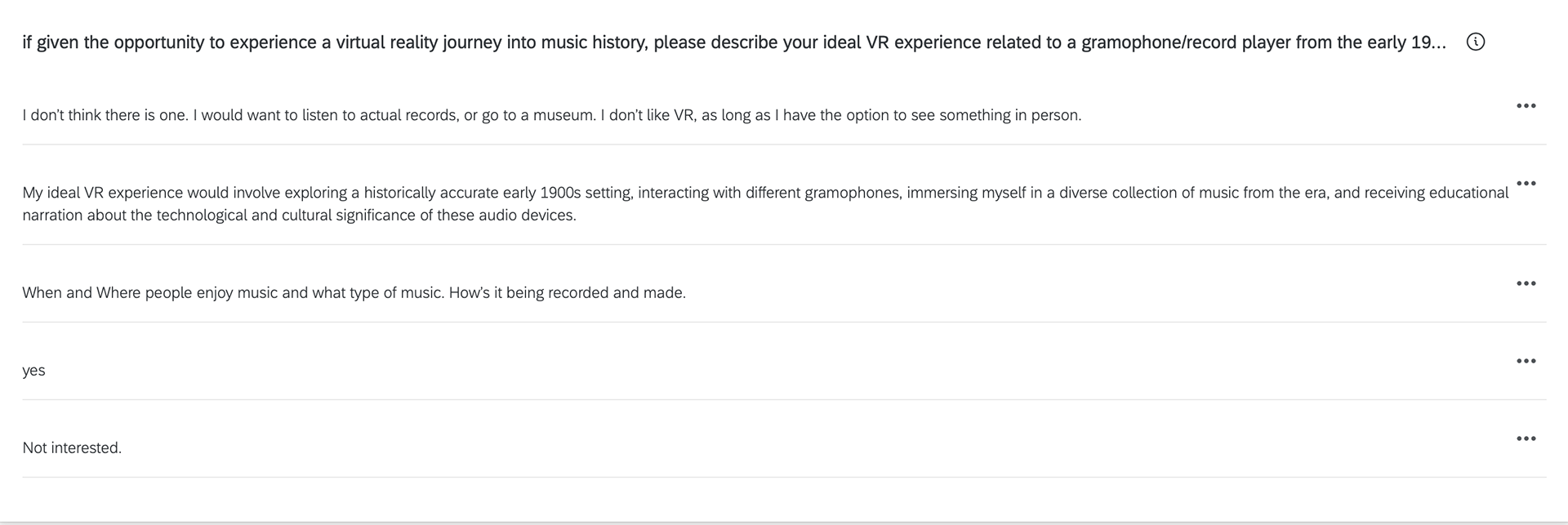
Task: Open the info icon beside the question title
Action: point(1476,42)
